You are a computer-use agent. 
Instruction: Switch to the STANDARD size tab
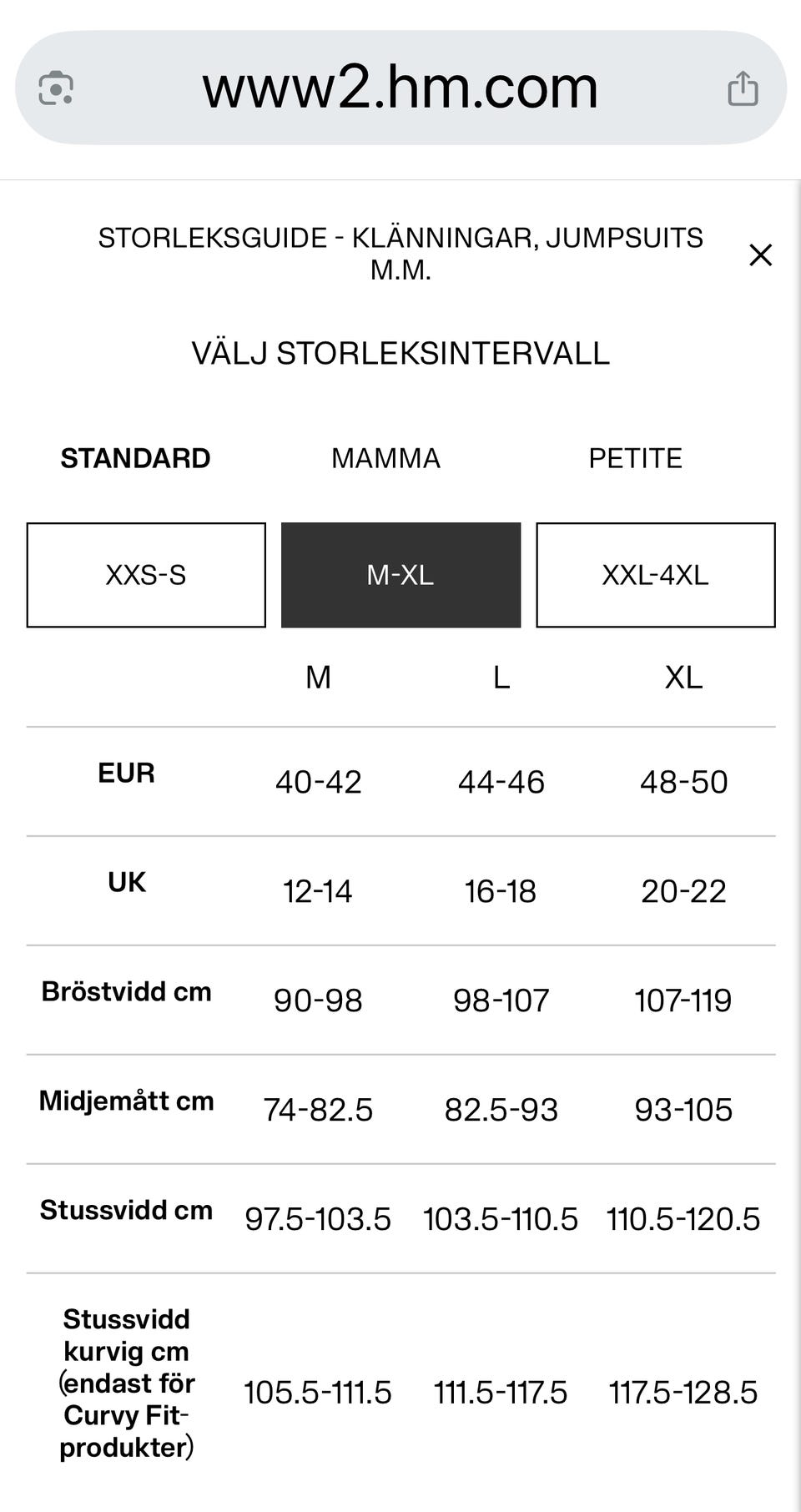135,458
